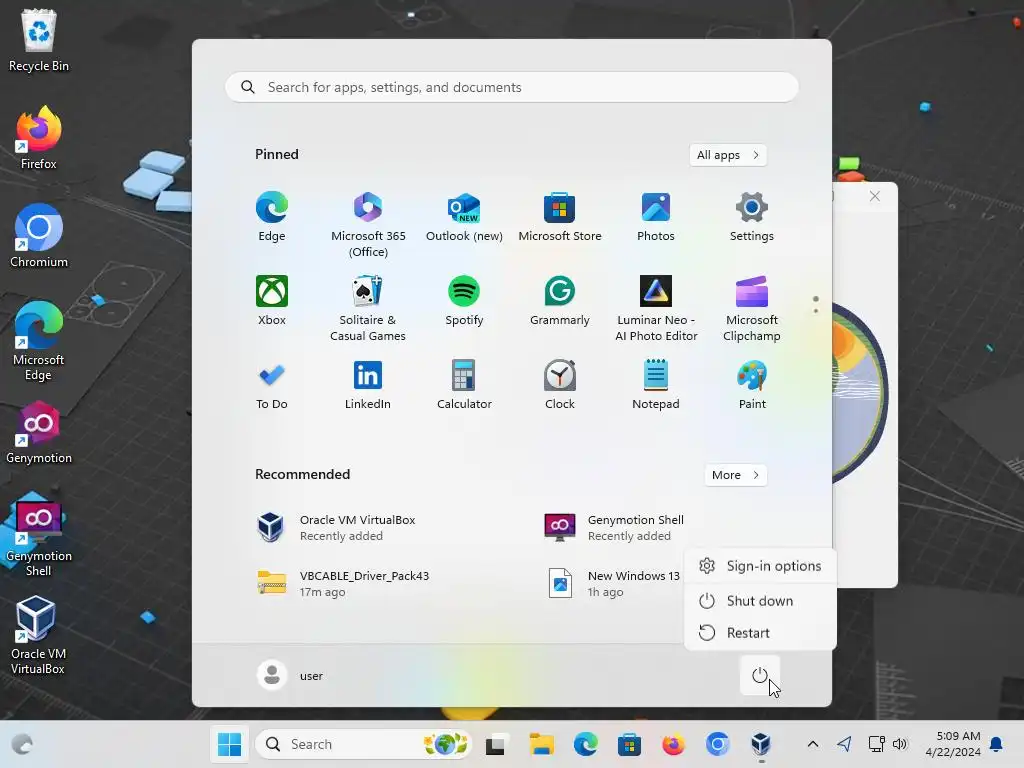Image resolution: width=1024 pixels, height=768 pixels.
Task: Open New Windows 13 recommended file
Action: [613, 583]
